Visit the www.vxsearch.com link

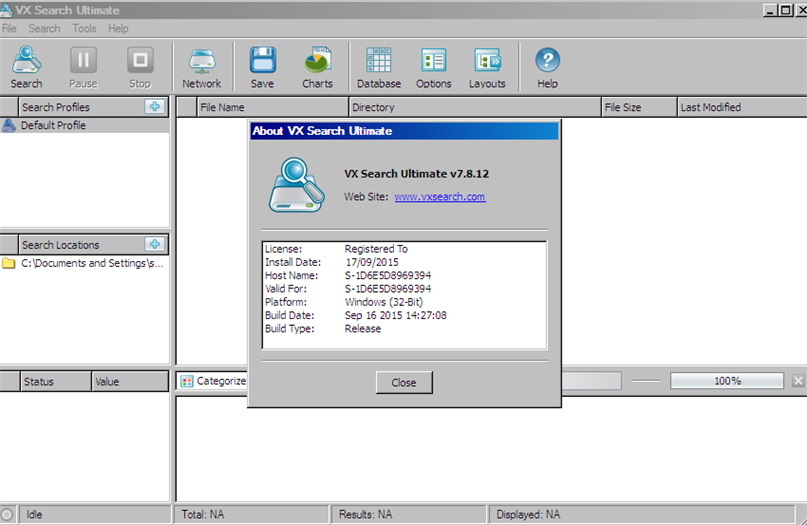tap(439, 197)
